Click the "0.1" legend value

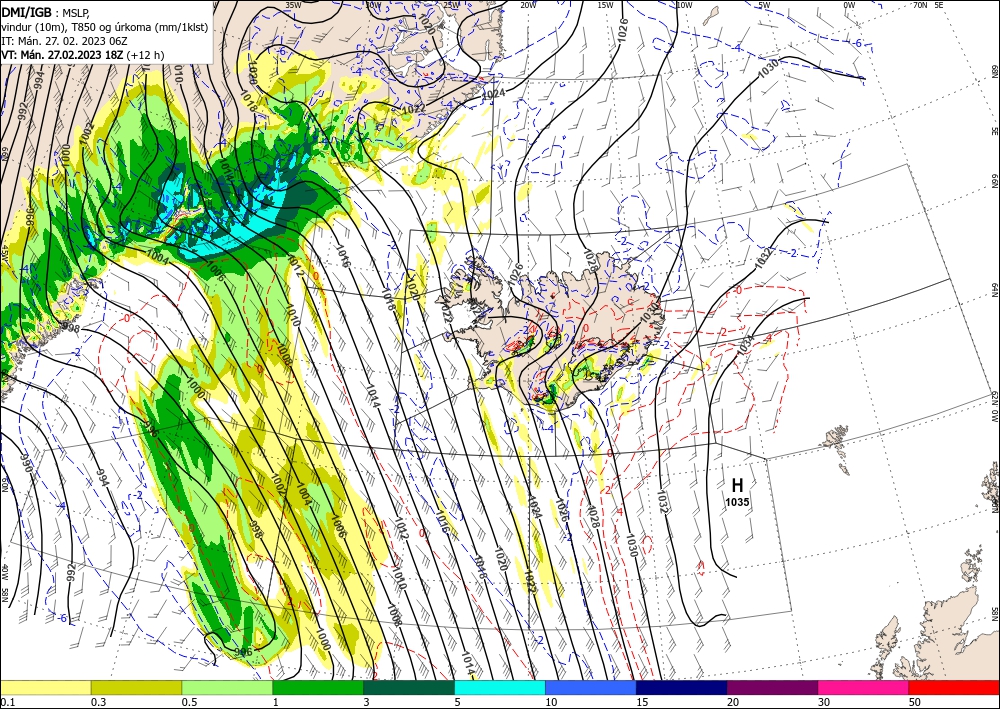pos(6,702)
